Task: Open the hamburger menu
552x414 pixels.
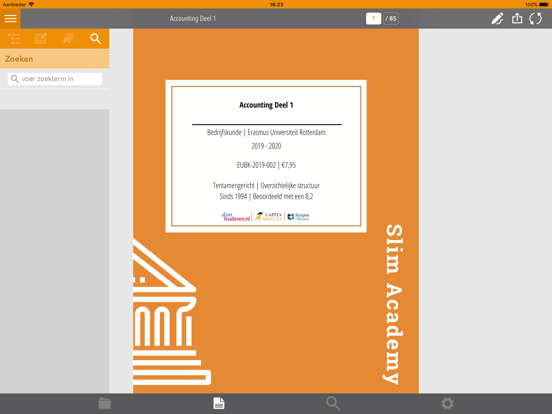Action: click(x=10, y=18)
